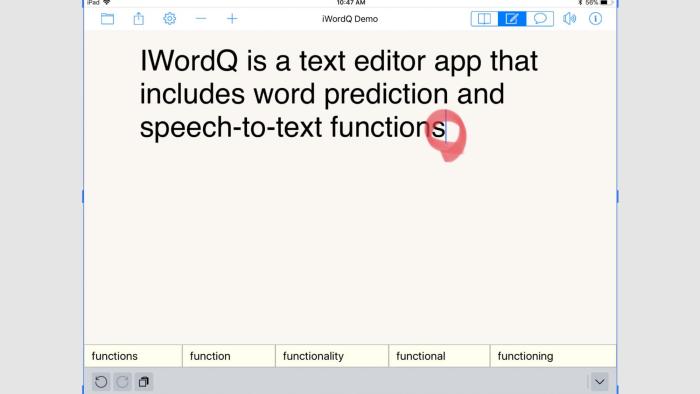Tap the speaker read-aloud icon
This screenshot has height=394, width=700.
[569, 19]
